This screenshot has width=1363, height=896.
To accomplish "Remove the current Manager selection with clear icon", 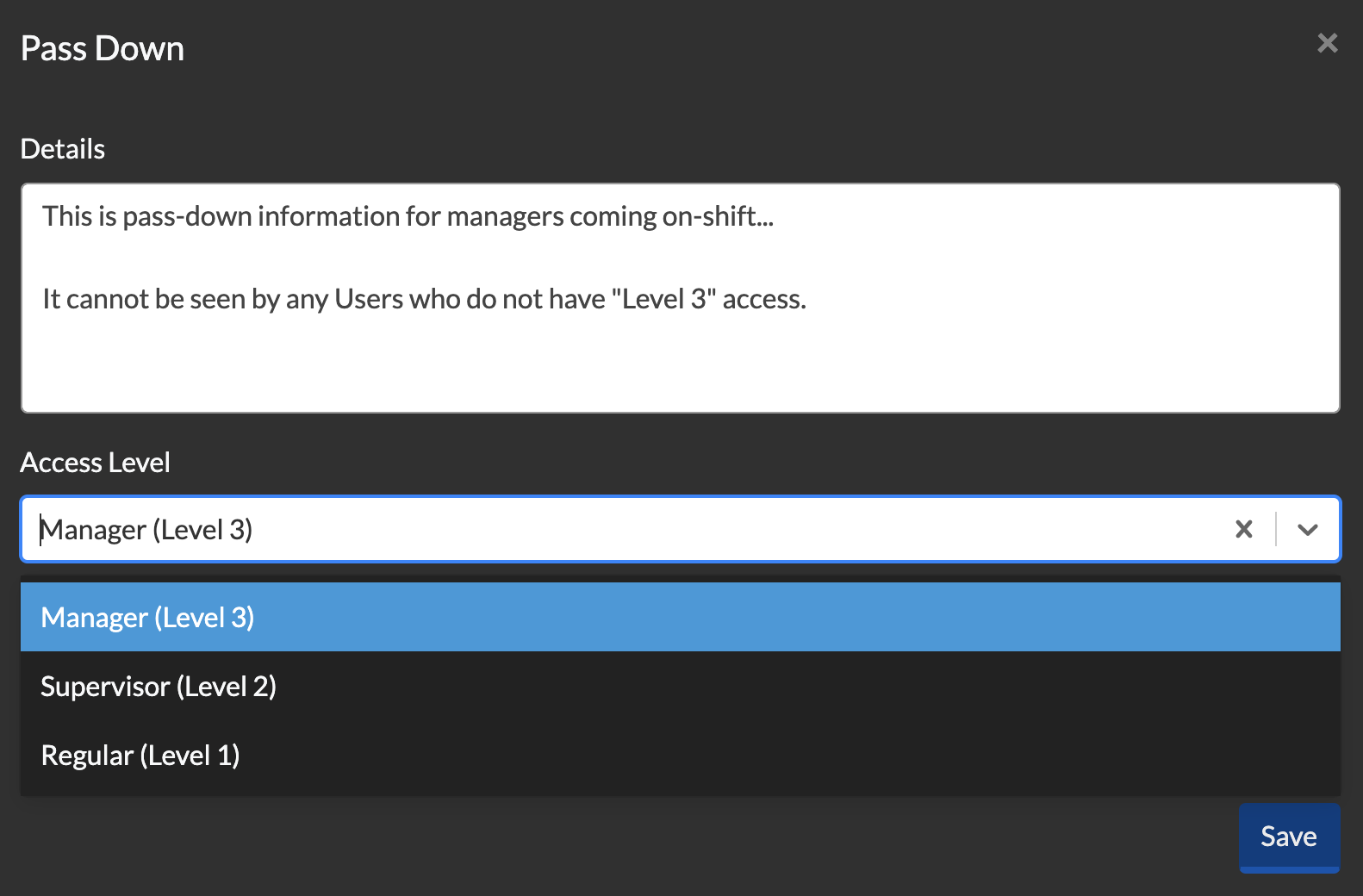I will click(1243, 529).
